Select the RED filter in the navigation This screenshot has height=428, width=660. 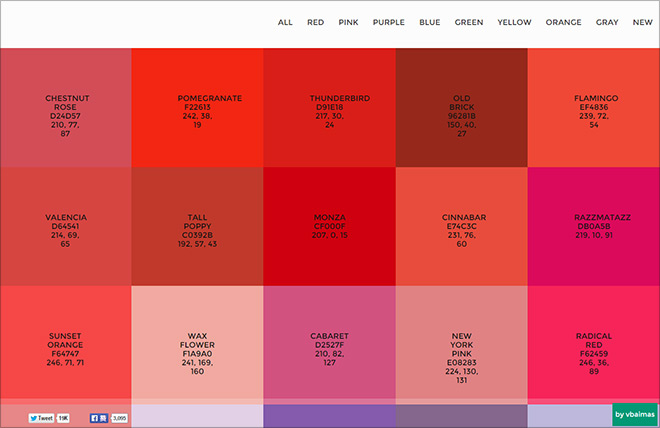point(315,22)
